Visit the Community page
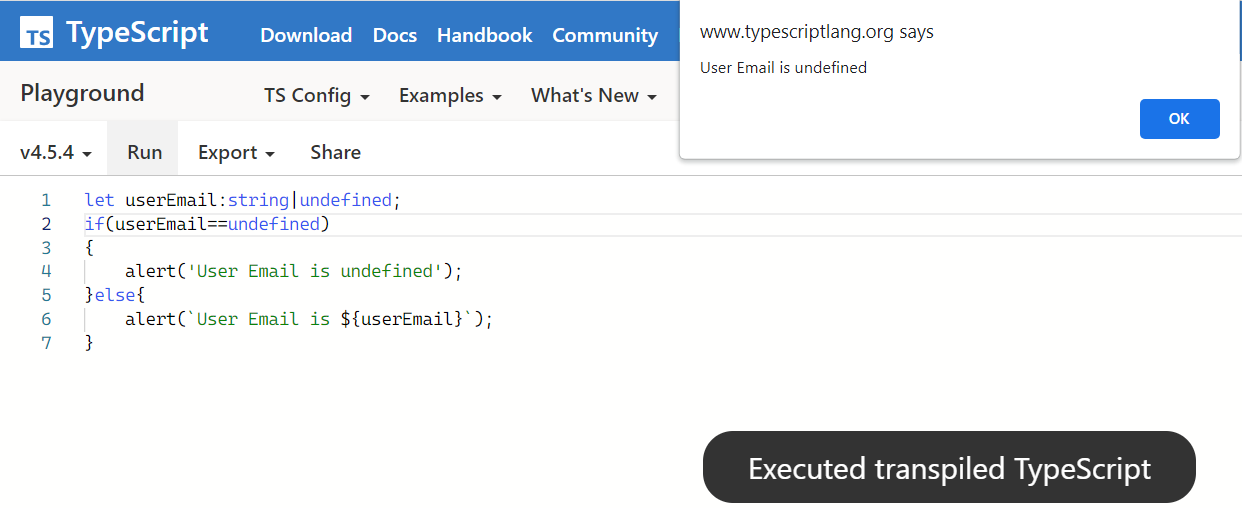This screenshot has width=1242, height=508. pos(605,35)
